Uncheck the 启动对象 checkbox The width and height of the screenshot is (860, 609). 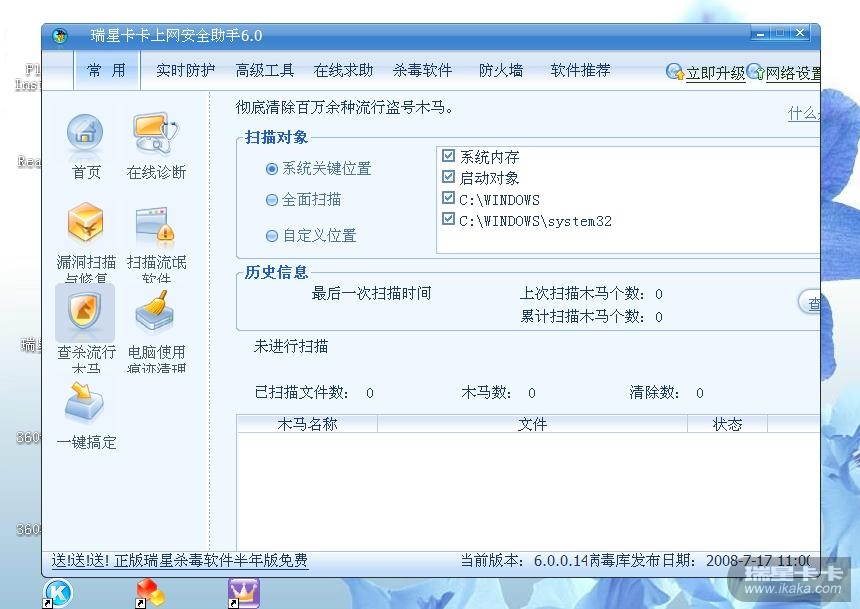point(448,177)
